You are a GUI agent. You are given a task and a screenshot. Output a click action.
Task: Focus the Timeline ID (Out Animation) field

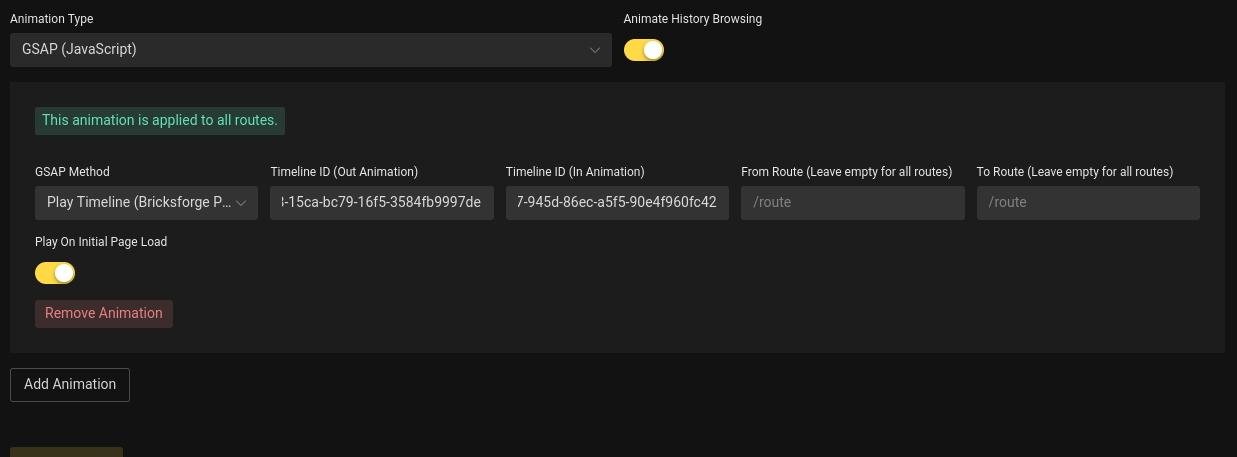(x=382, y=203)
